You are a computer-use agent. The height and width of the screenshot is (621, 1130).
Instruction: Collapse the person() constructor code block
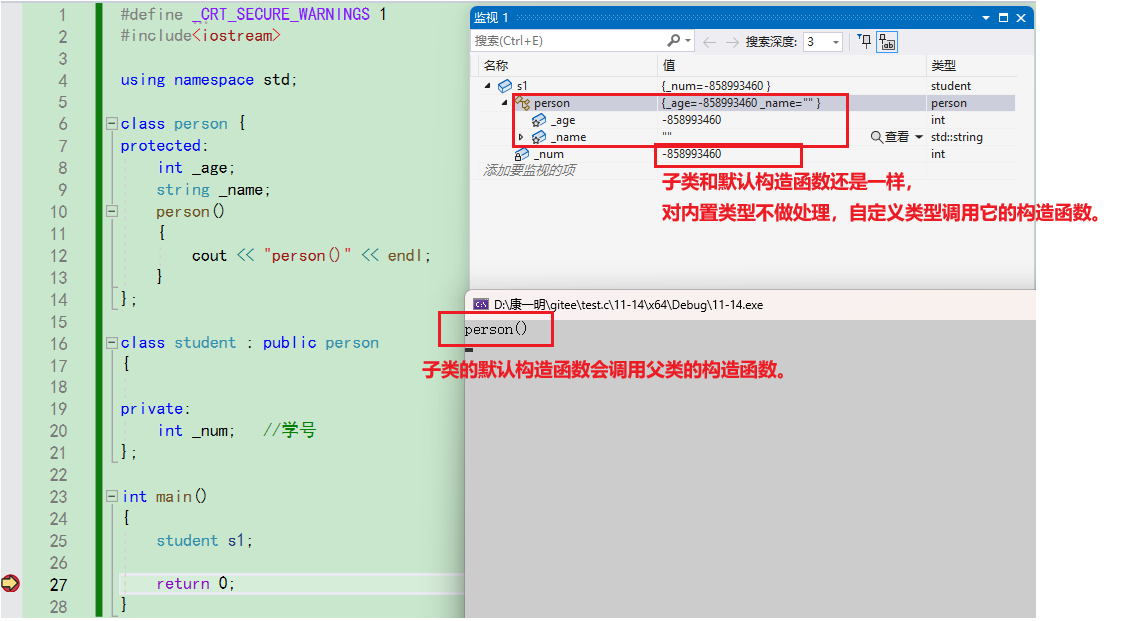pos(112,211)
